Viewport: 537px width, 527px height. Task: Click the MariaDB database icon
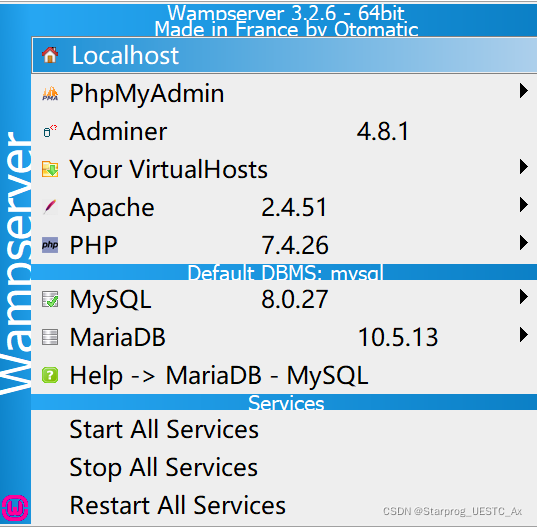point(50,337)
